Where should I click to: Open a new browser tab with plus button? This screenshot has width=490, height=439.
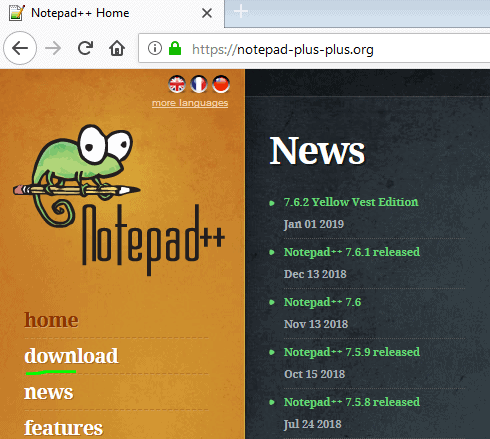coord(241,12)
